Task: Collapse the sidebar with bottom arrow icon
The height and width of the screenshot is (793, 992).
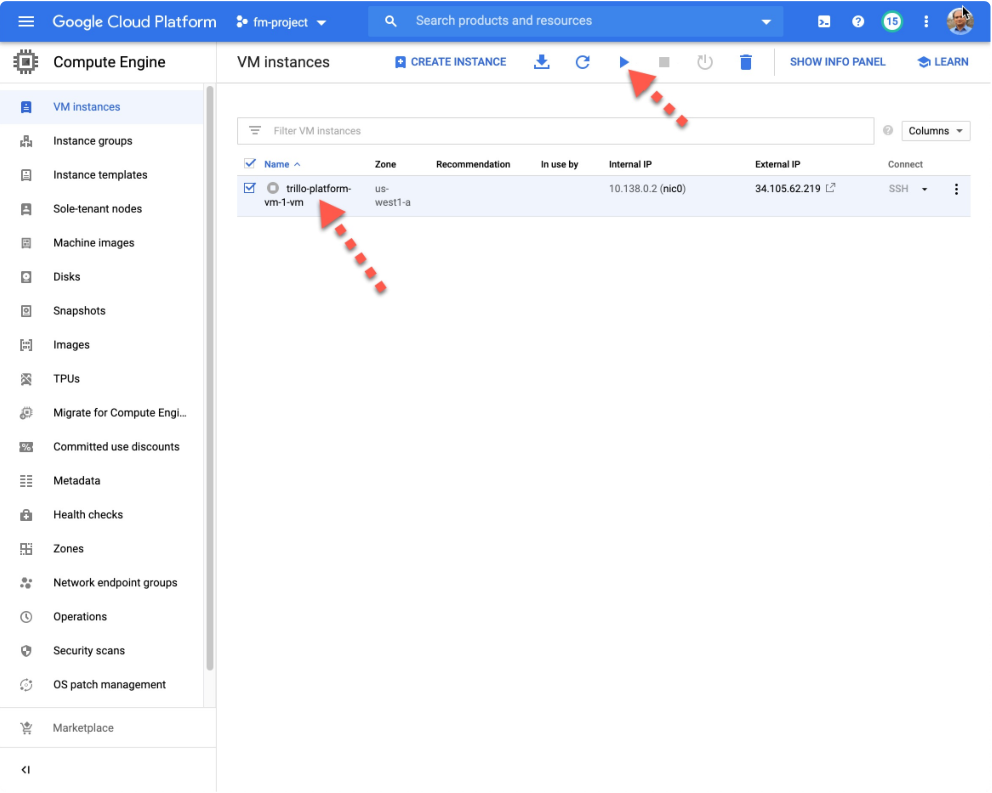Action: pos(25,770)
